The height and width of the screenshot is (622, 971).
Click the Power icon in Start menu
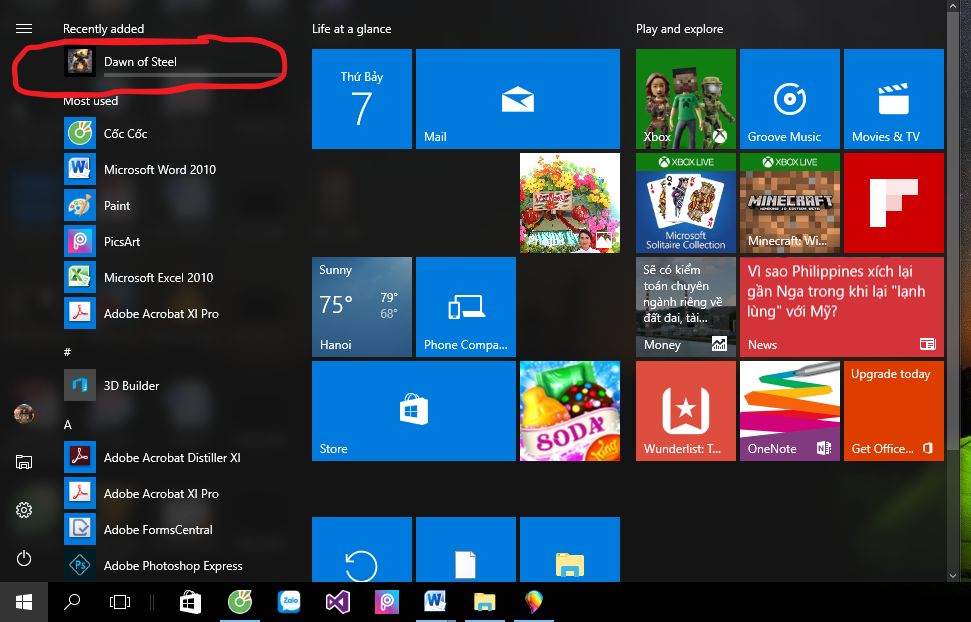(24, 558)
